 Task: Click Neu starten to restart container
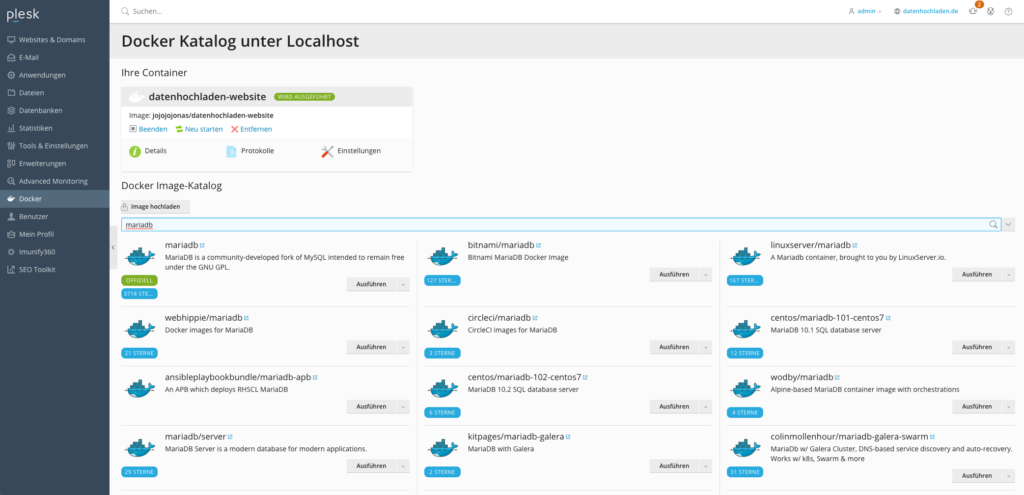199,129
